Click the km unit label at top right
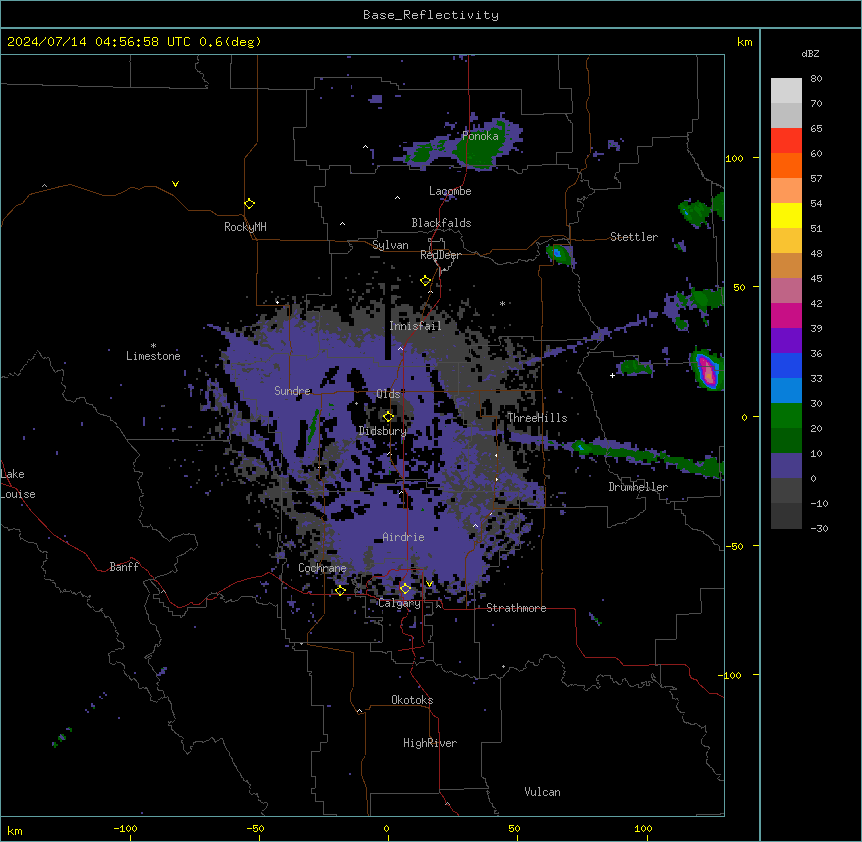Screen dimensions: 862x842 coord(745,42)
